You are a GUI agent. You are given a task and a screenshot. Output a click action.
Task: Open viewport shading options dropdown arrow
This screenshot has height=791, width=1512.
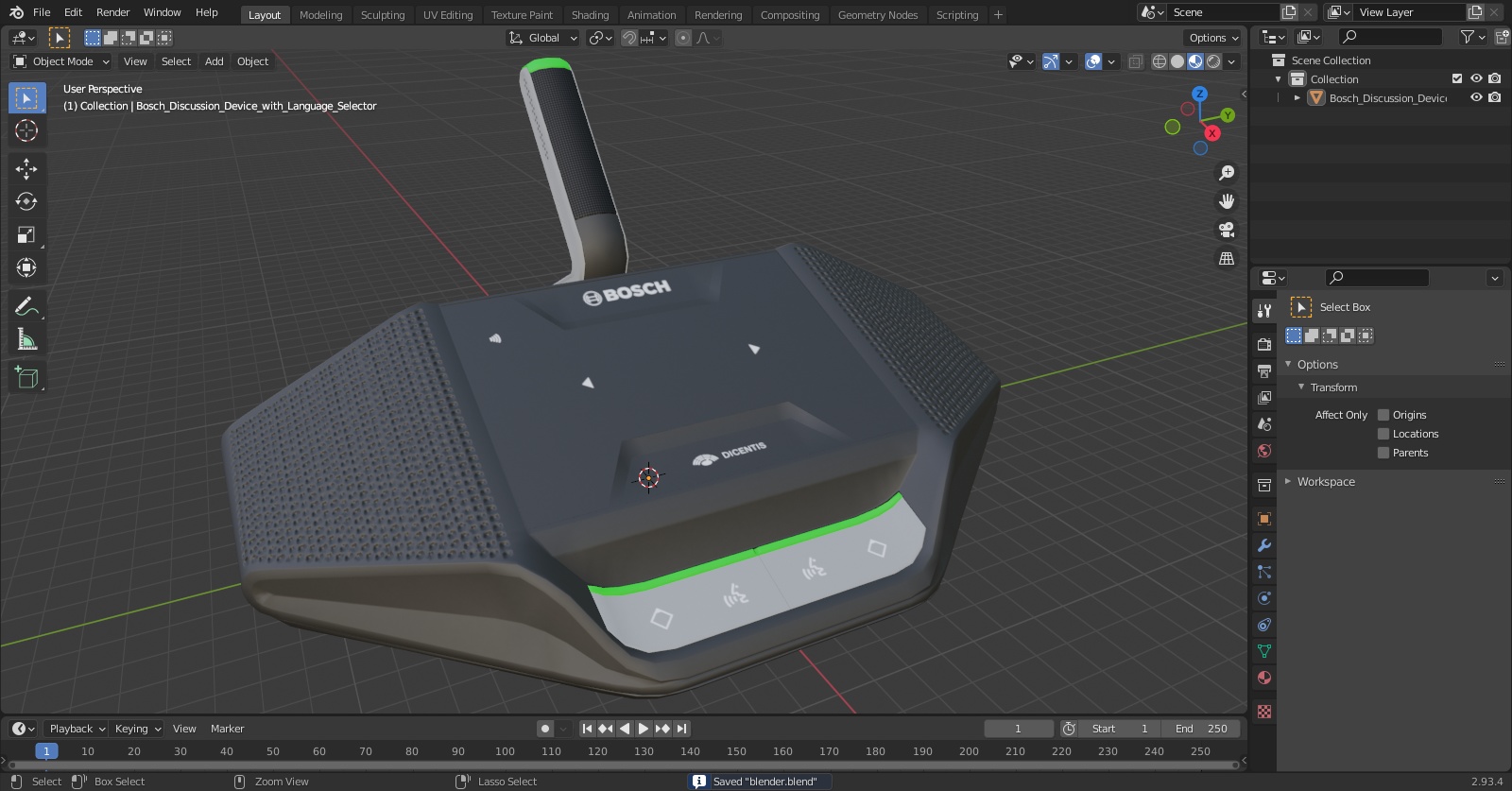point(1232,61)
